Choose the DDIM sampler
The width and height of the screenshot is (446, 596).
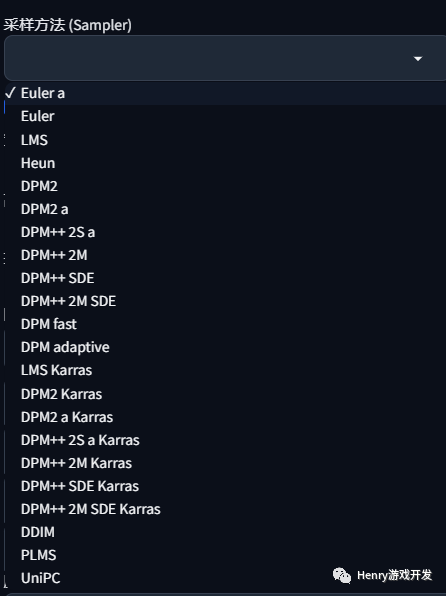225,532
